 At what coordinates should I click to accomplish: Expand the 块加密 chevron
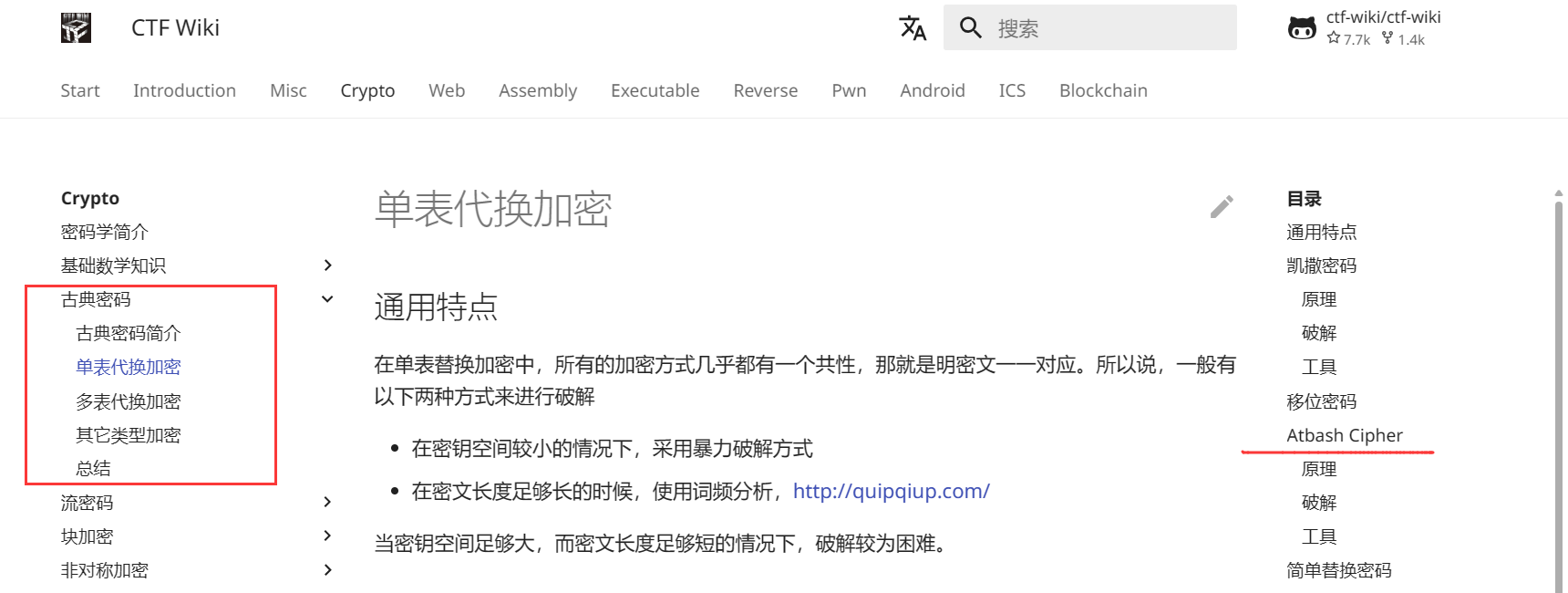point(328,536)
